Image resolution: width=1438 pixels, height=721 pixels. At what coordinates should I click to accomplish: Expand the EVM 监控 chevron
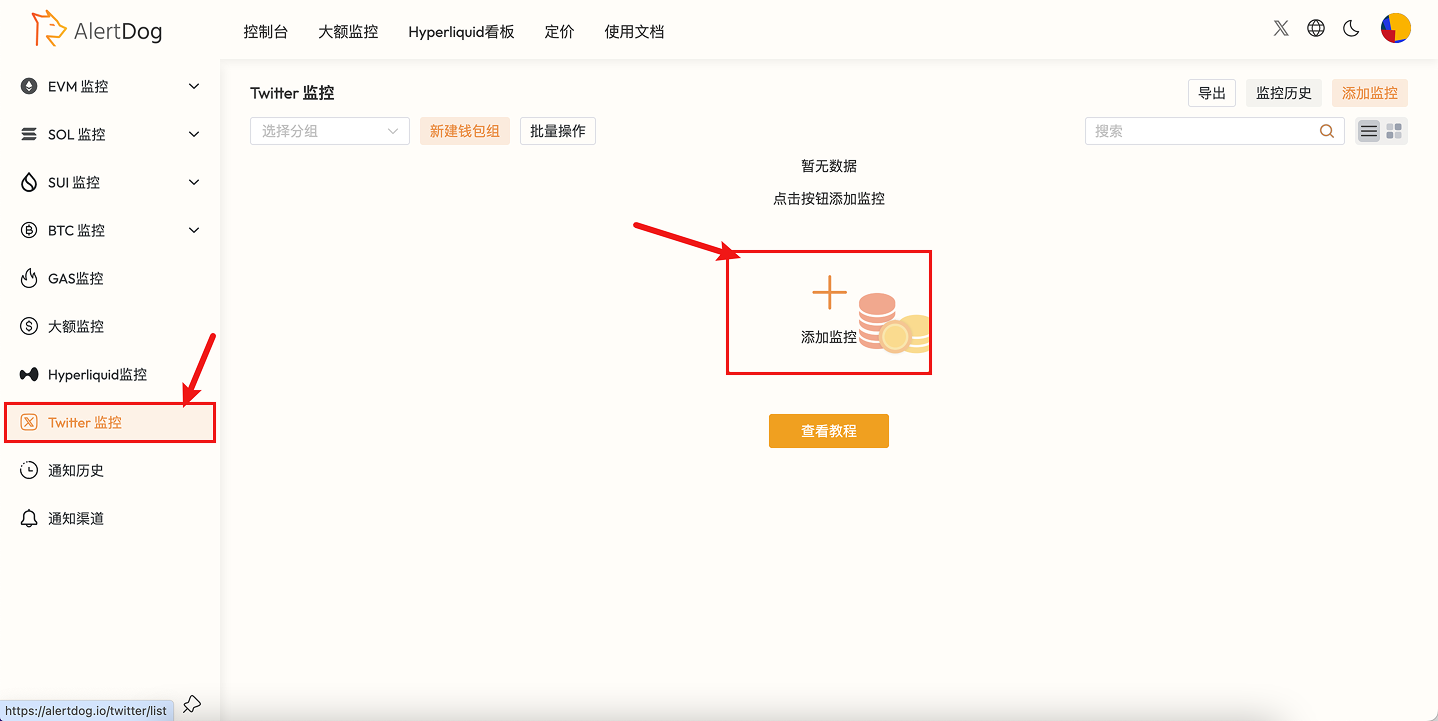(x=194, y=86)
